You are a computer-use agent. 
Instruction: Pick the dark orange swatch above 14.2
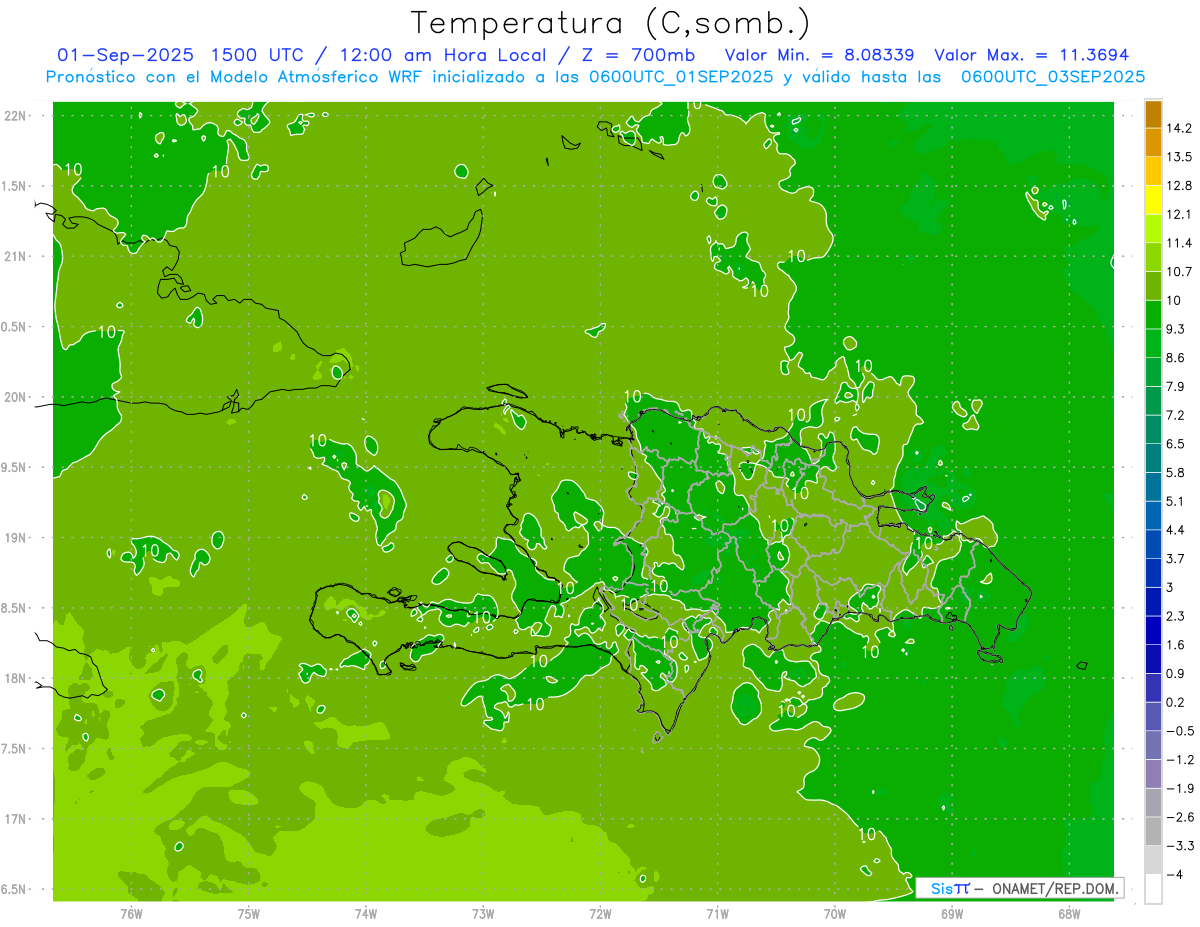pos(1153,114)
